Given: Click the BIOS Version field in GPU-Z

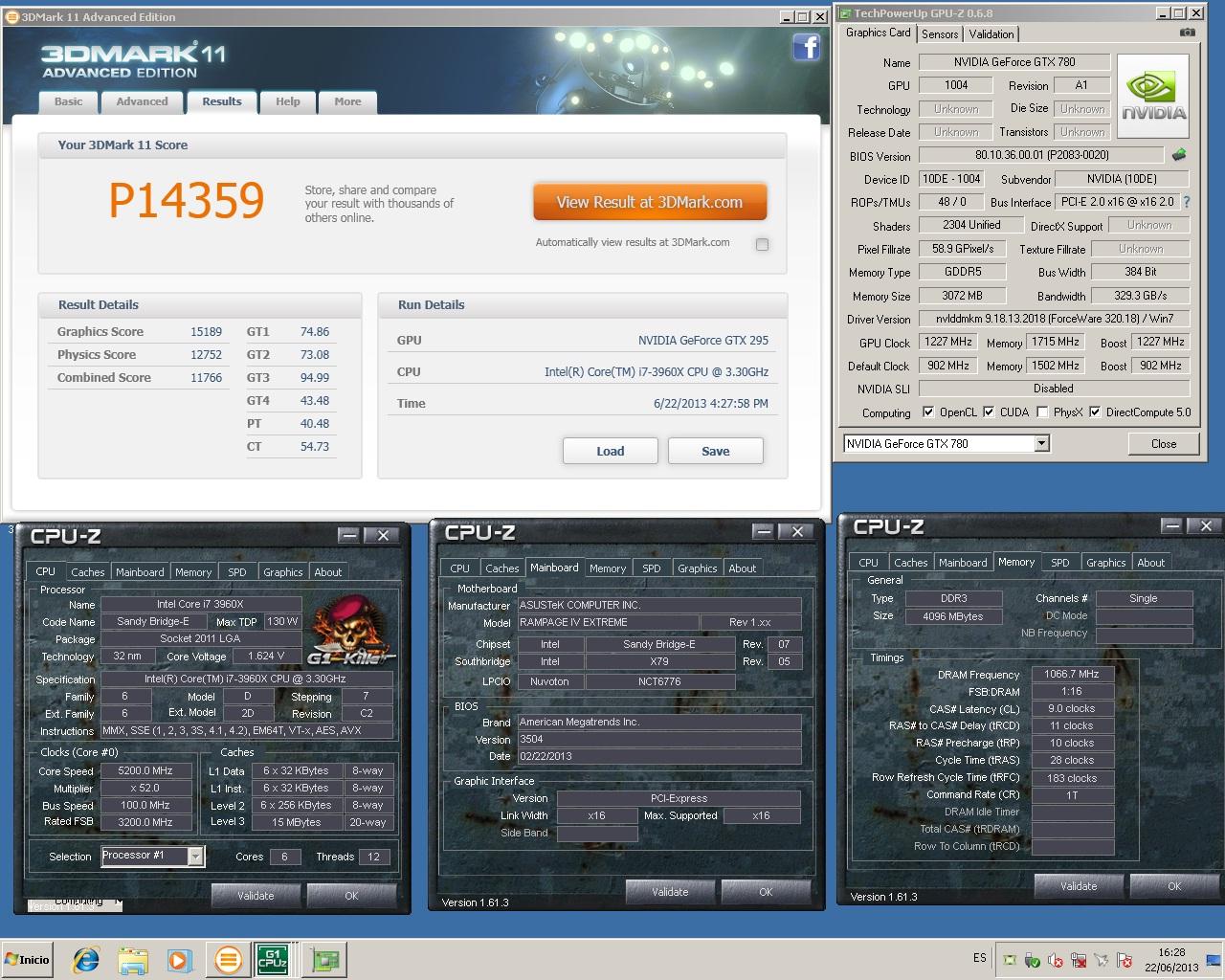Looking at the screenshot, I should click(x=1042, y=155).
